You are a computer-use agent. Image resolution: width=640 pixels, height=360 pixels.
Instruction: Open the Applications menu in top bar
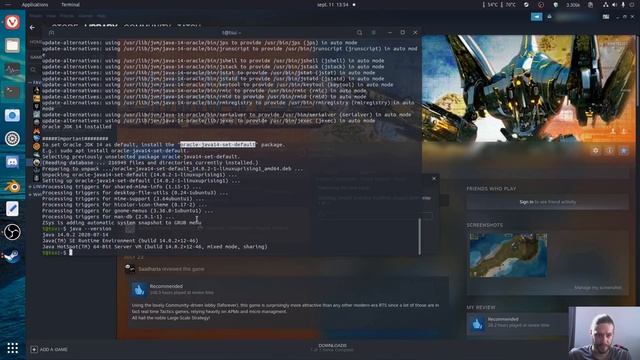[x=35, y=5]
